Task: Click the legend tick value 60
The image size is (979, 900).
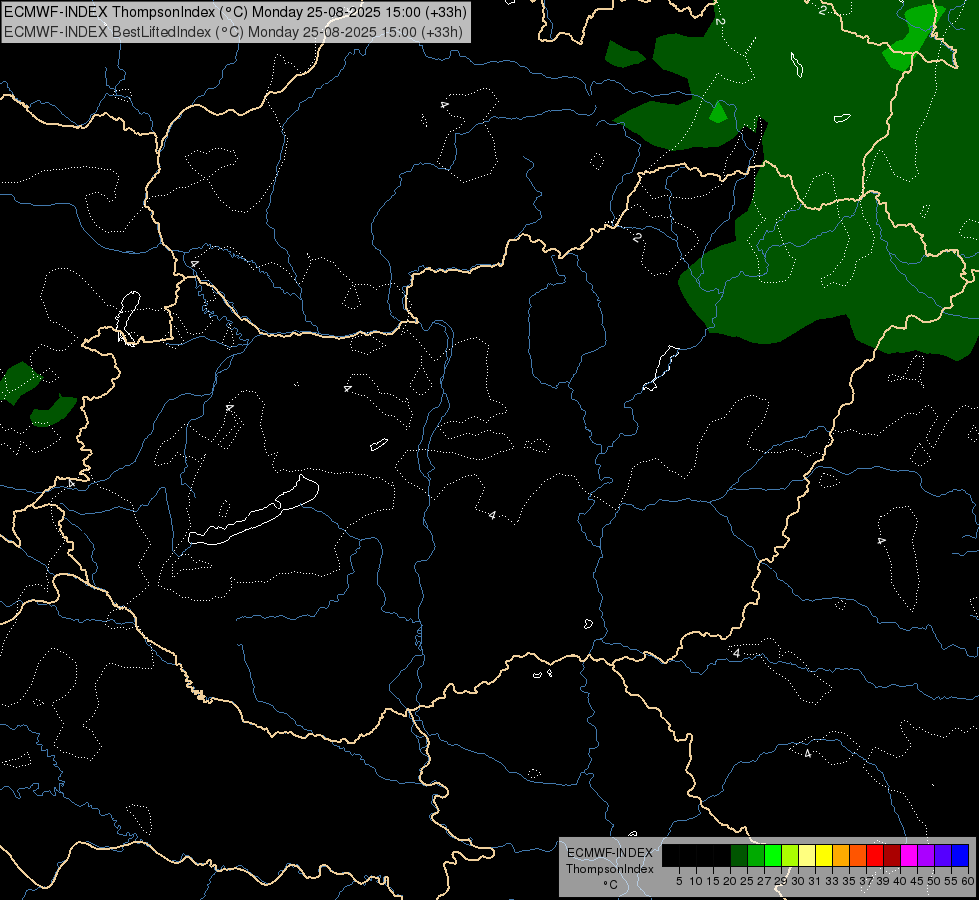Action: (x=968, y=881)
